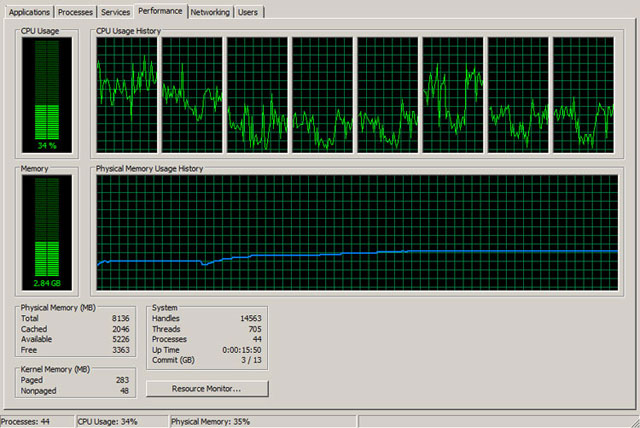Image resolution: width=640 pixels, height=428 pixels.
Task: Switch to the Applications tab
Action: (29, 12)
